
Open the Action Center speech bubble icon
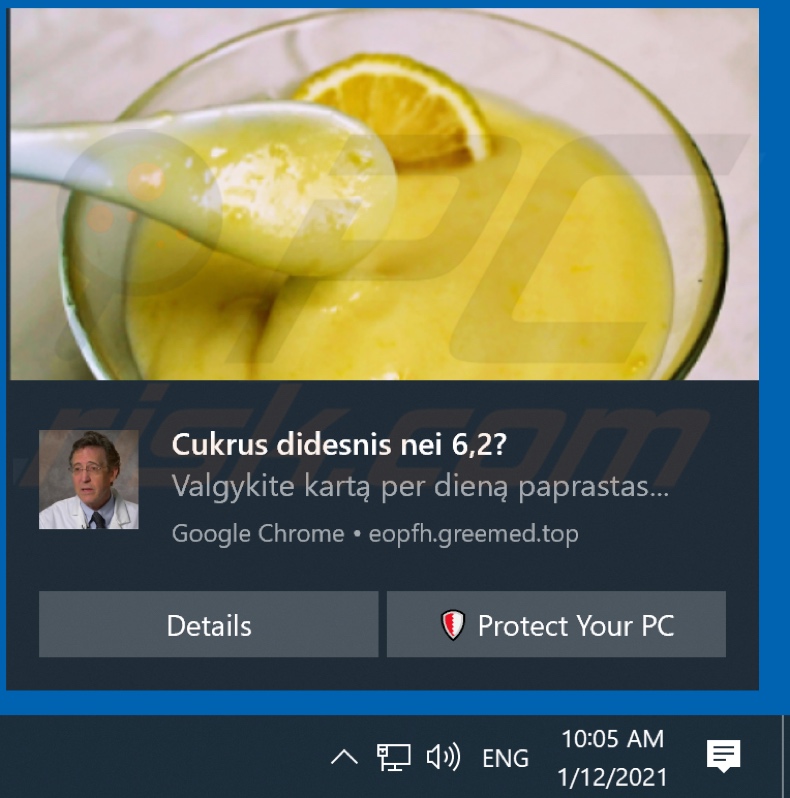click(723, 756)
